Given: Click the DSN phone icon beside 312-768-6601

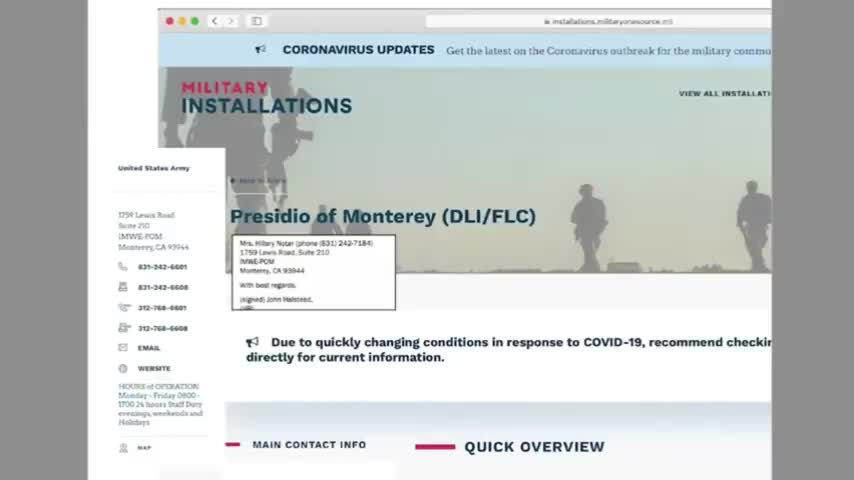Looking at the screenshot, I should pos(124,307).
